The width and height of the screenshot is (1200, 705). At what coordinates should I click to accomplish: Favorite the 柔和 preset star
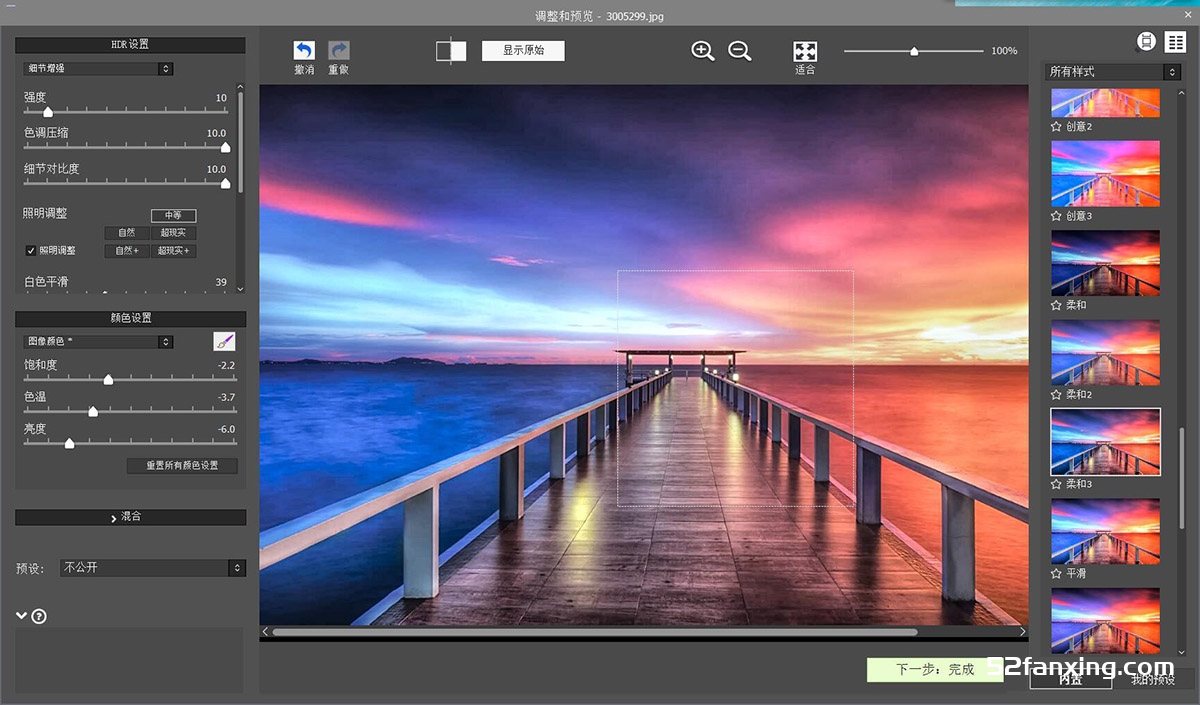(1056, 305)
